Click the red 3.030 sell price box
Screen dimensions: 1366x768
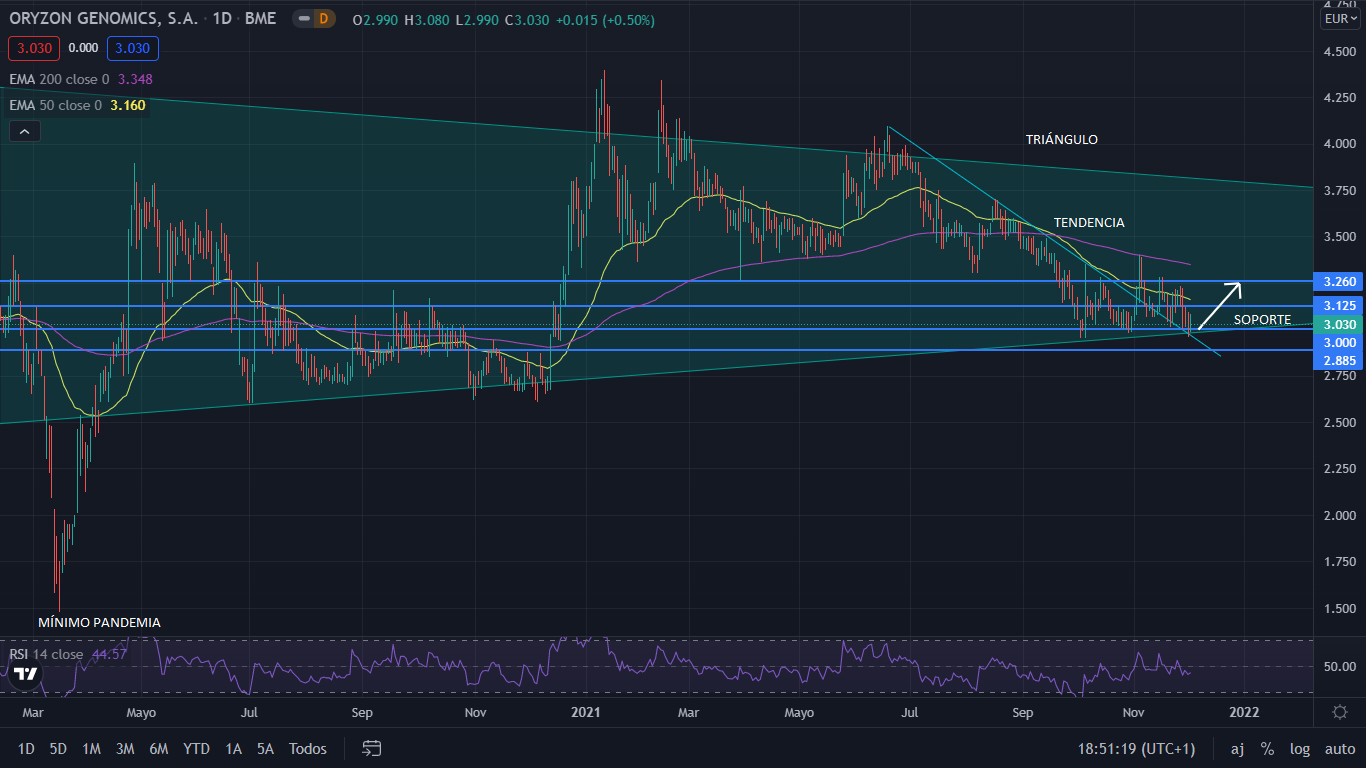pos(34,48)
